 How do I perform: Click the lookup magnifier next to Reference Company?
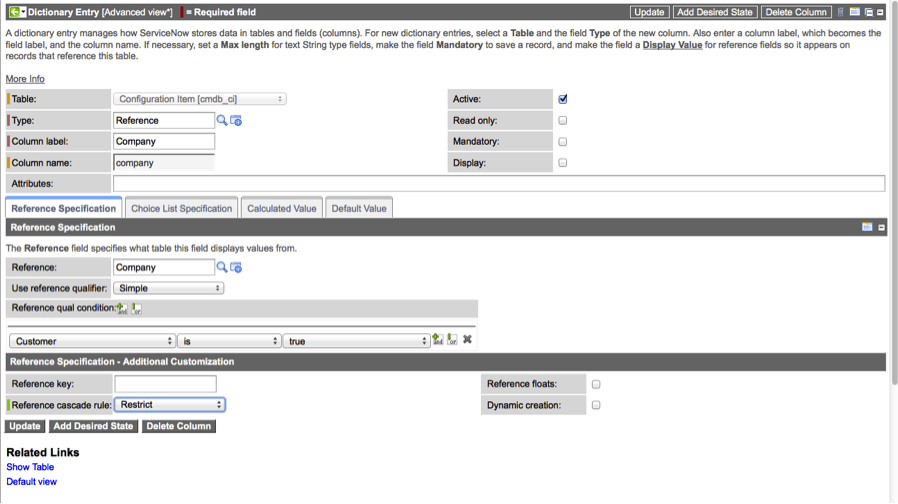(x=222, y=268)
